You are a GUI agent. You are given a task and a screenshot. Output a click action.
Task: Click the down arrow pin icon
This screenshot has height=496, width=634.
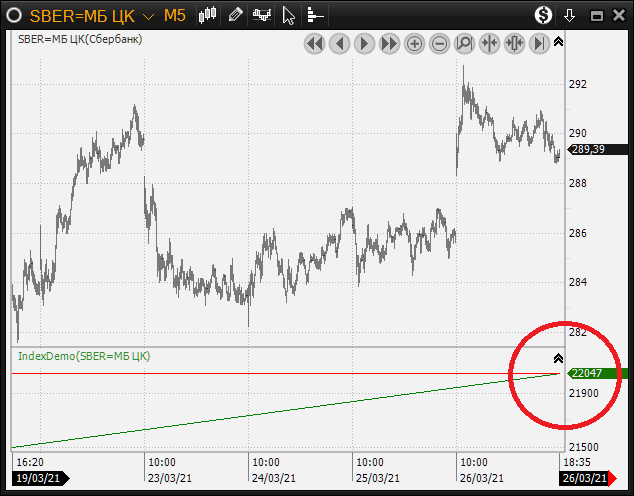coord(570,15)
